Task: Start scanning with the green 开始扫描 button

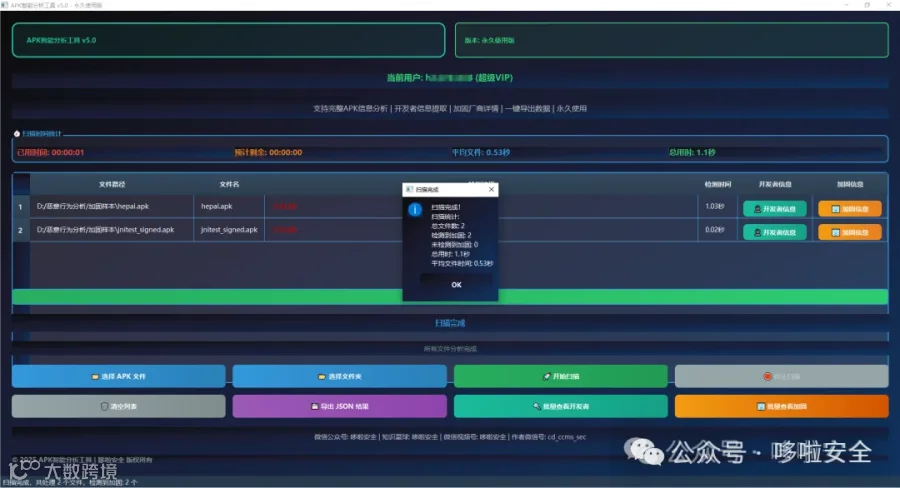Action: pyautogui.click(x=561, y=377)
